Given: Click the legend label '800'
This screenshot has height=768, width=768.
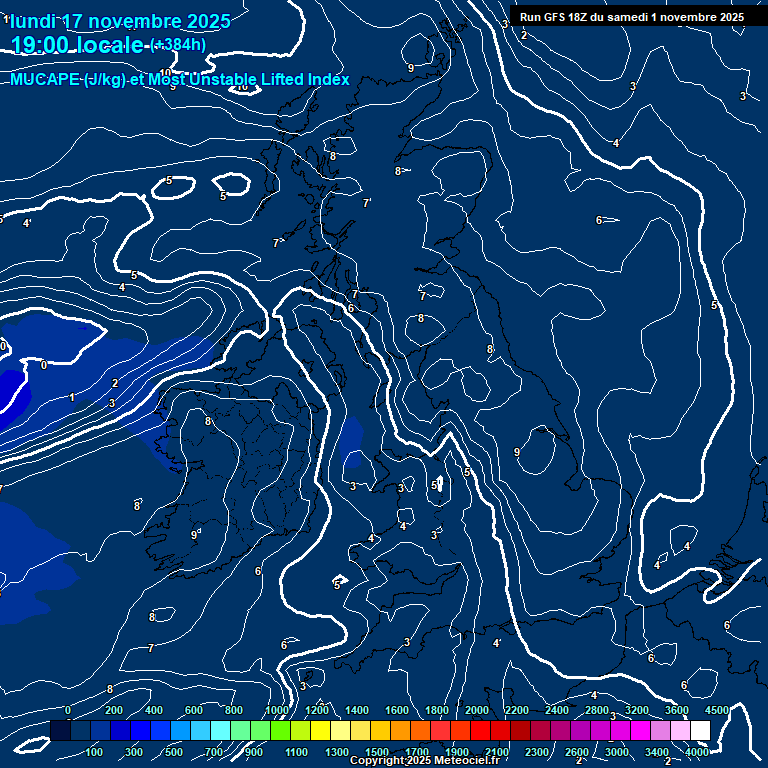Looking at the screenshot, I should point(234,710).
